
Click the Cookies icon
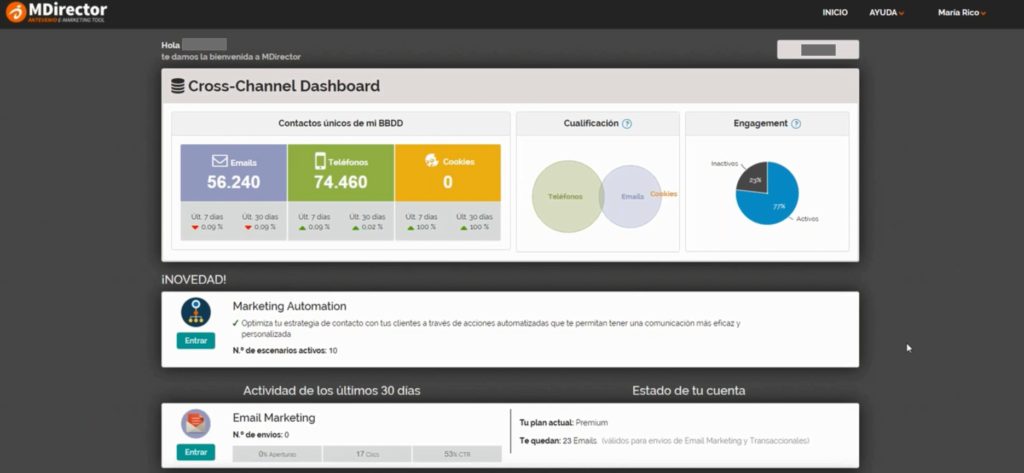click(x=432, y=161)
